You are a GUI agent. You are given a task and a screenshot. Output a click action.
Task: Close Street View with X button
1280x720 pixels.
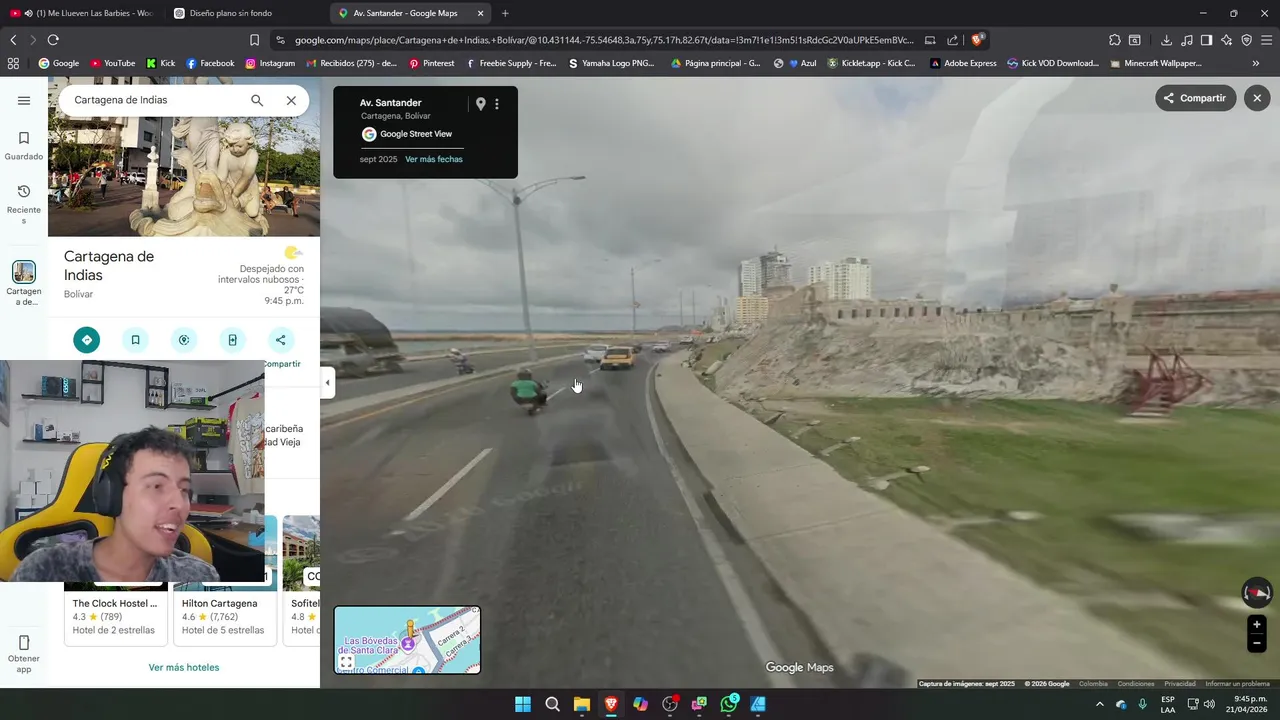[x=1257, y=98]
